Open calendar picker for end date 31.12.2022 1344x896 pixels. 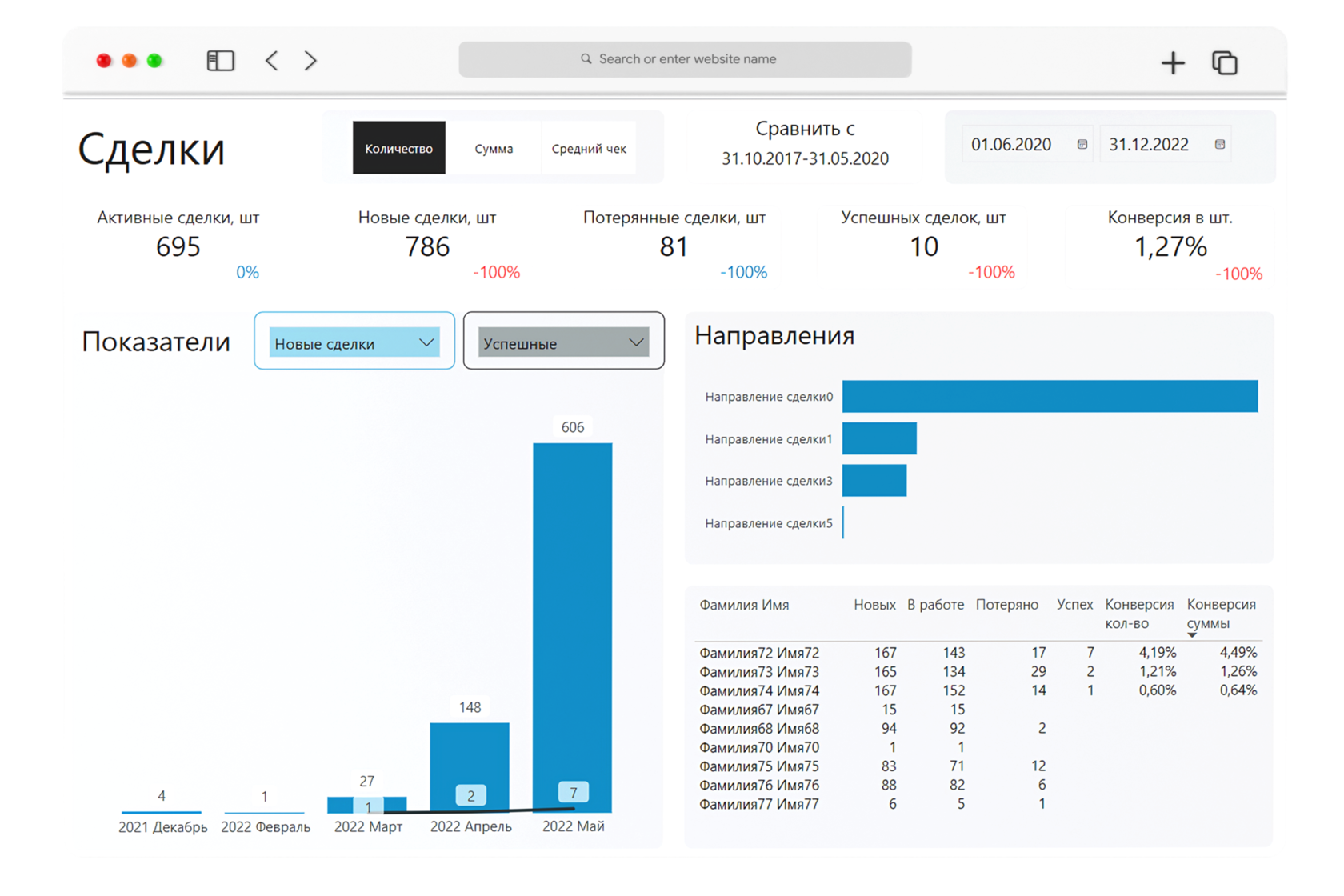1219,145
